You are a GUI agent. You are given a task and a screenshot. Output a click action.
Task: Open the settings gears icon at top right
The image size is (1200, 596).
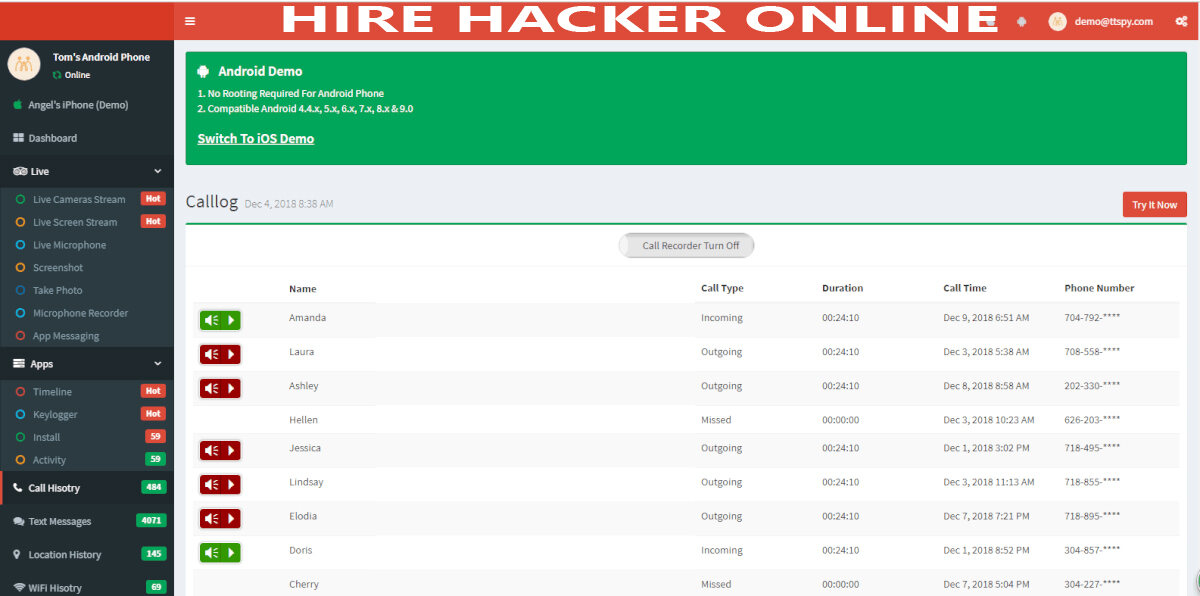point(1180,21)
